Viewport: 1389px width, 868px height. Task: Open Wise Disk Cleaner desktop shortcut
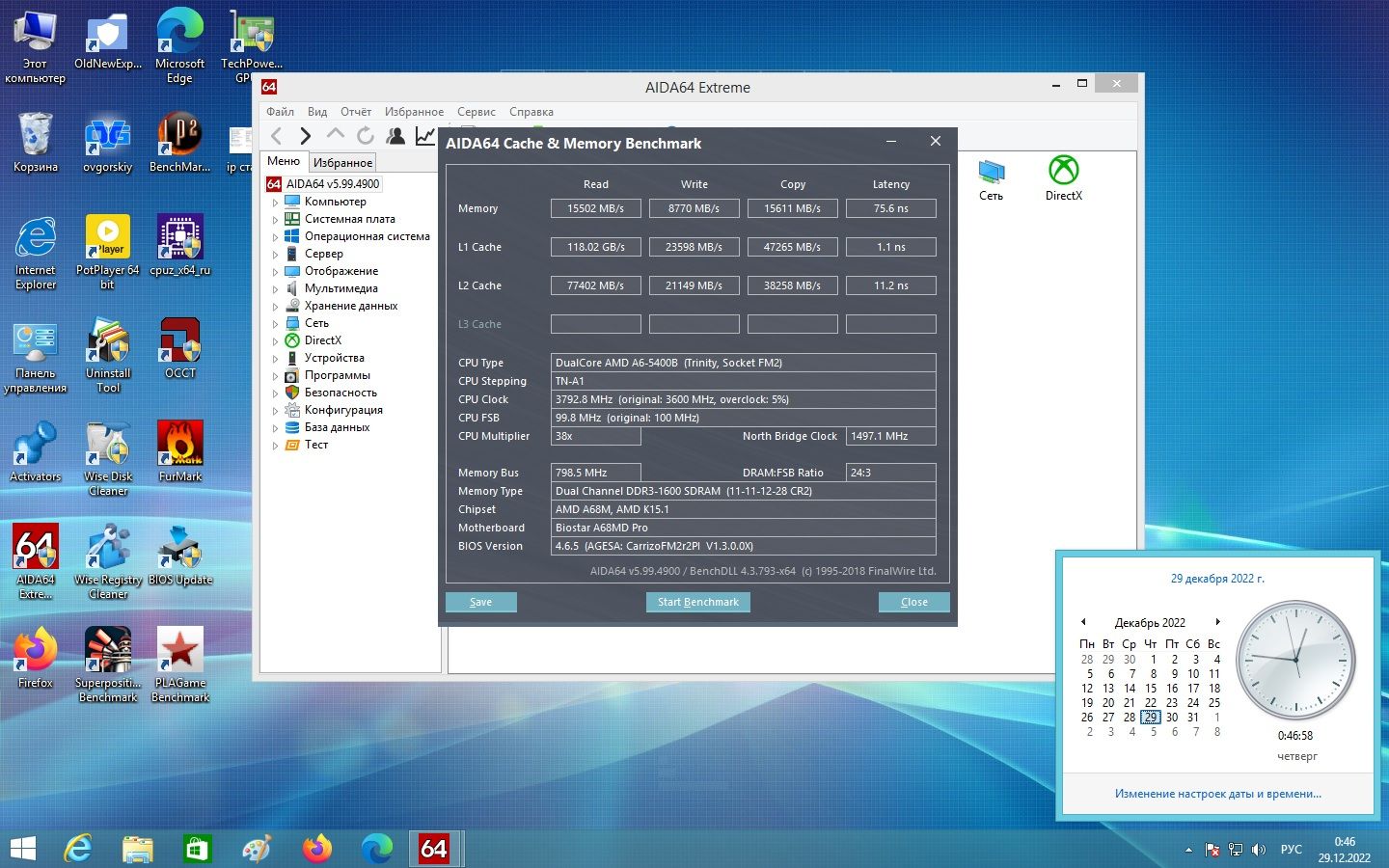tap(108, 459)
